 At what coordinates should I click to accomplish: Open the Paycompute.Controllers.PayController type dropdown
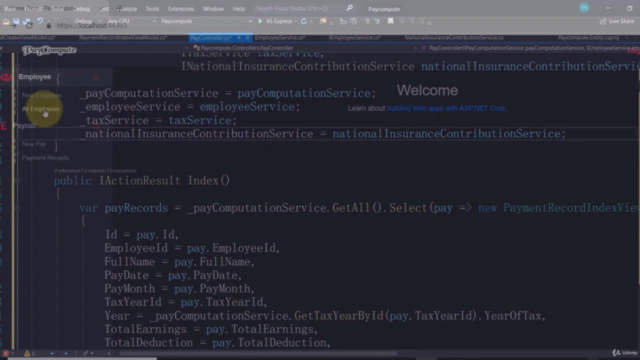304,48
